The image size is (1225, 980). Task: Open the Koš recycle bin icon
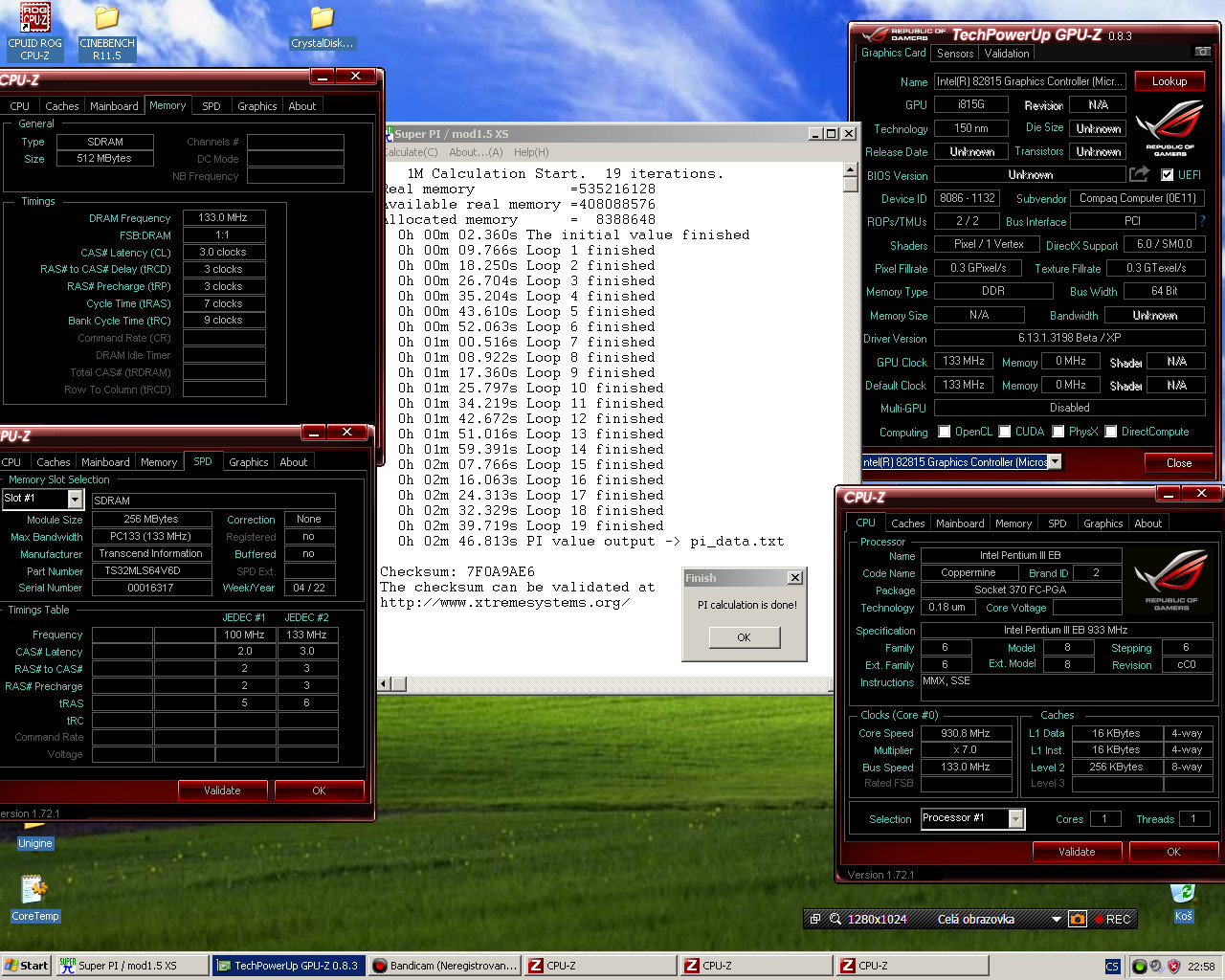click(x=1184, y=904)
